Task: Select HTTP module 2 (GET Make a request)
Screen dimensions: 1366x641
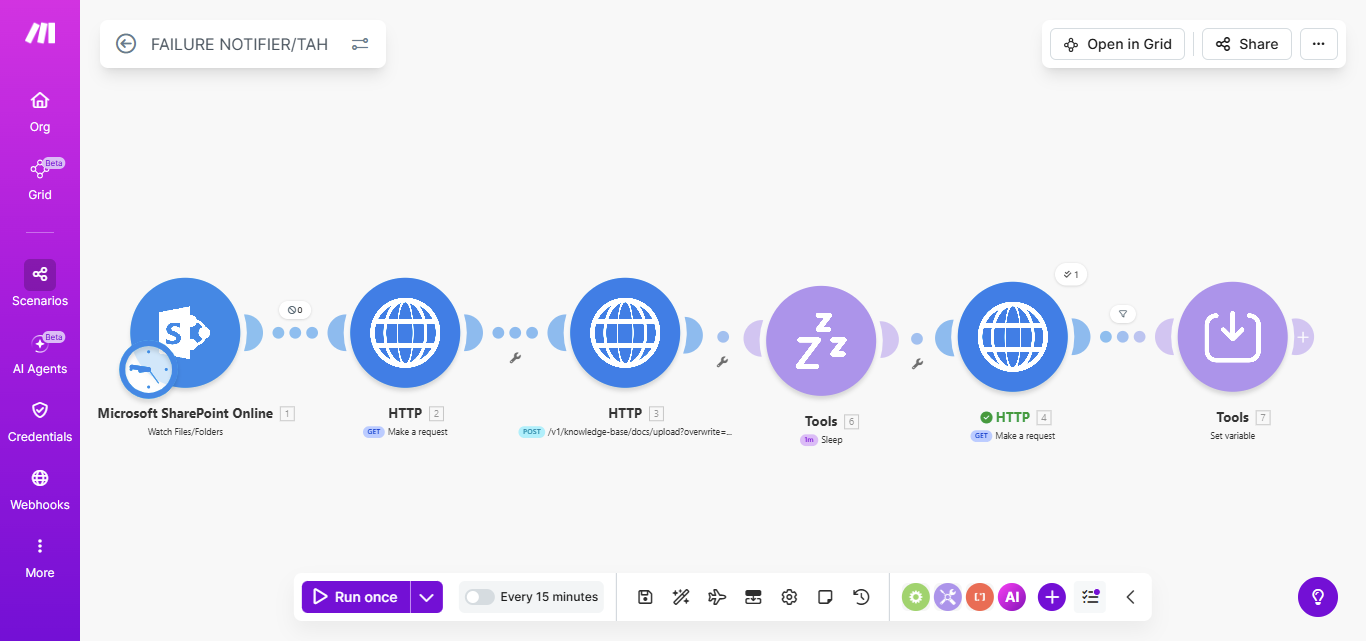Action: [x=405, y=333]
